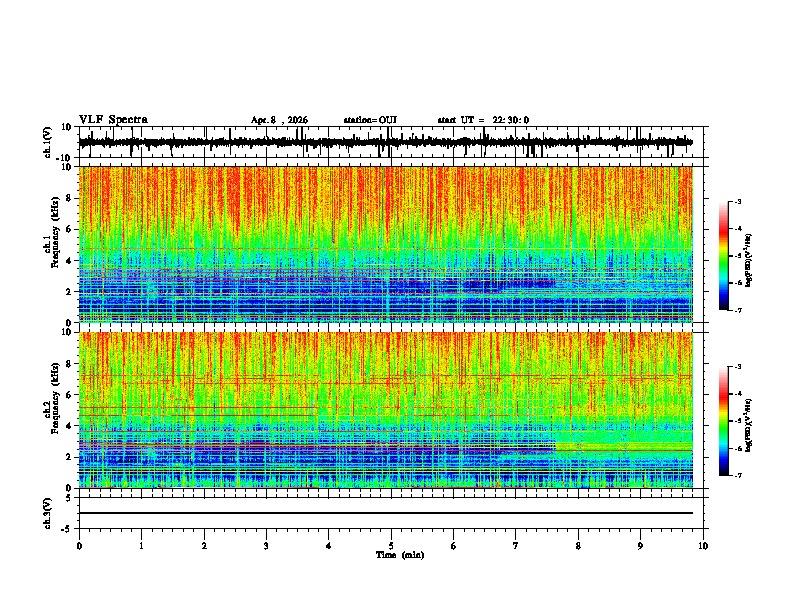Click inside the ch.2 spectrogram panel
792x612 pixels.
coord(385,410)
